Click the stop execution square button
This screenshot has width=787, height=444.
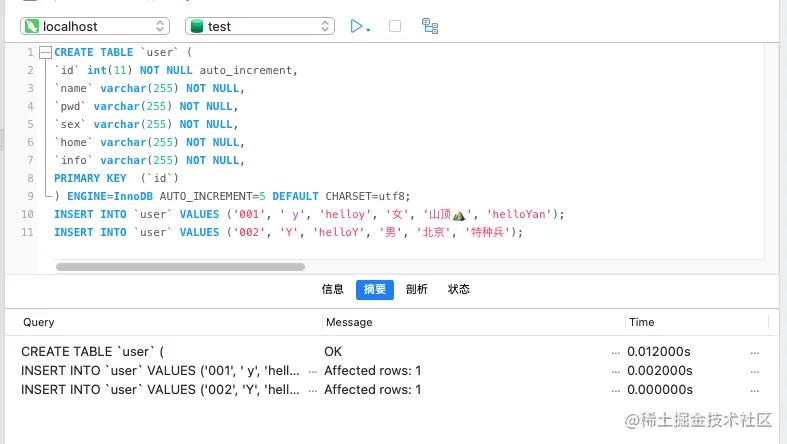(395, 26)
